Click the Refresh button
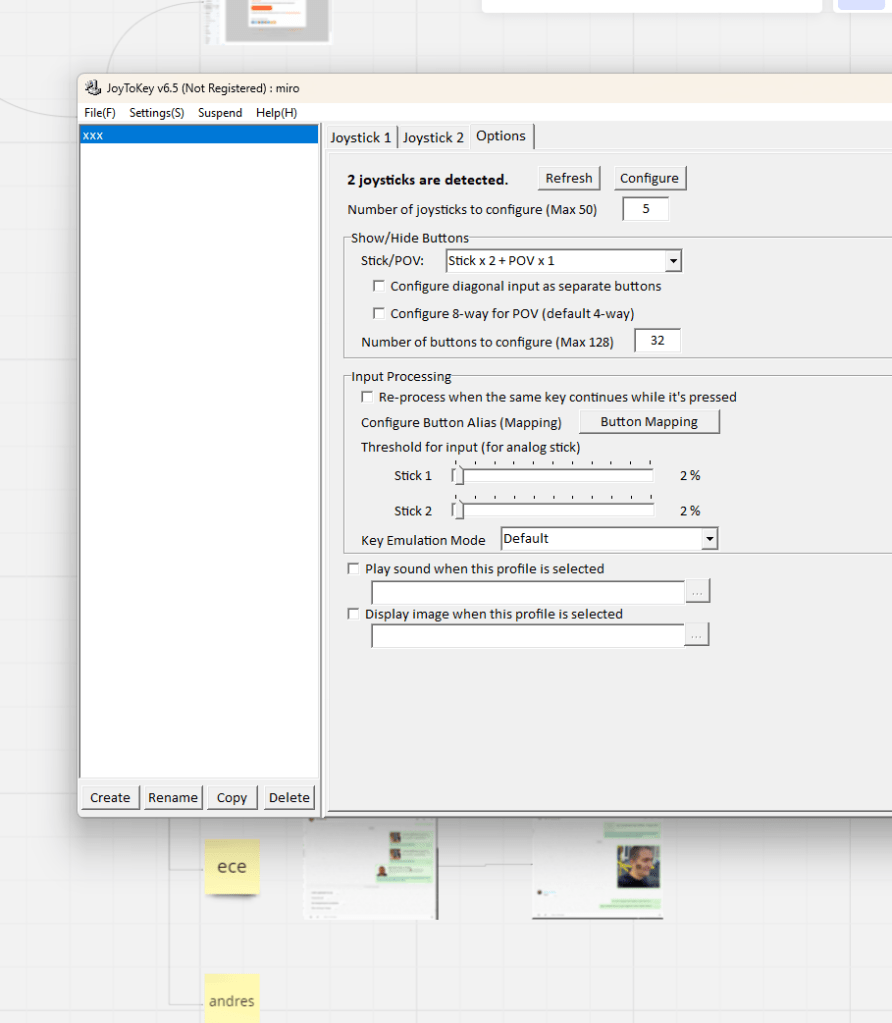 click(569, 178)
